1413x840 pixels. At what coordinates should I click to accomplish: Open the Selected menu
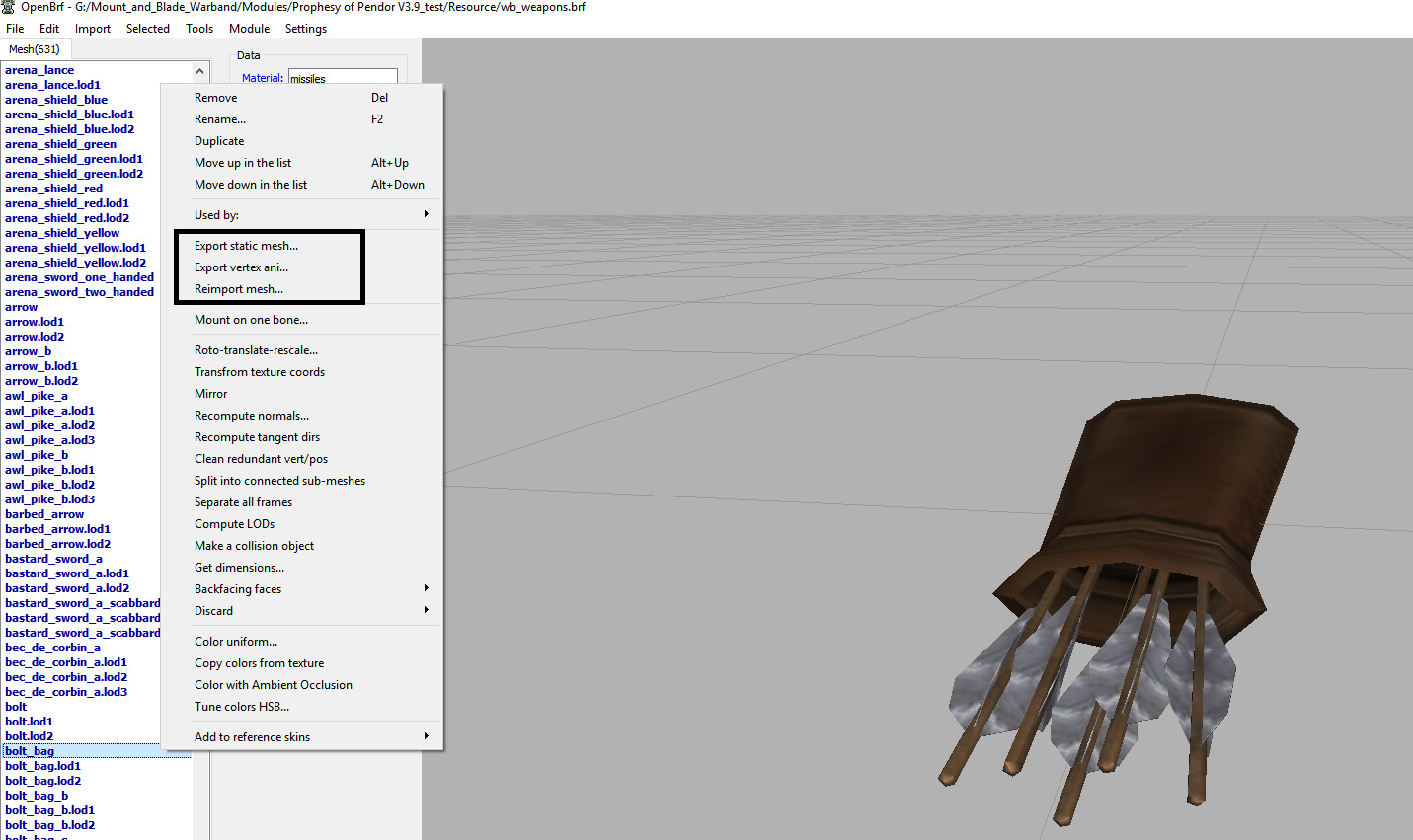pyautogui.click(x=148, y=29)
